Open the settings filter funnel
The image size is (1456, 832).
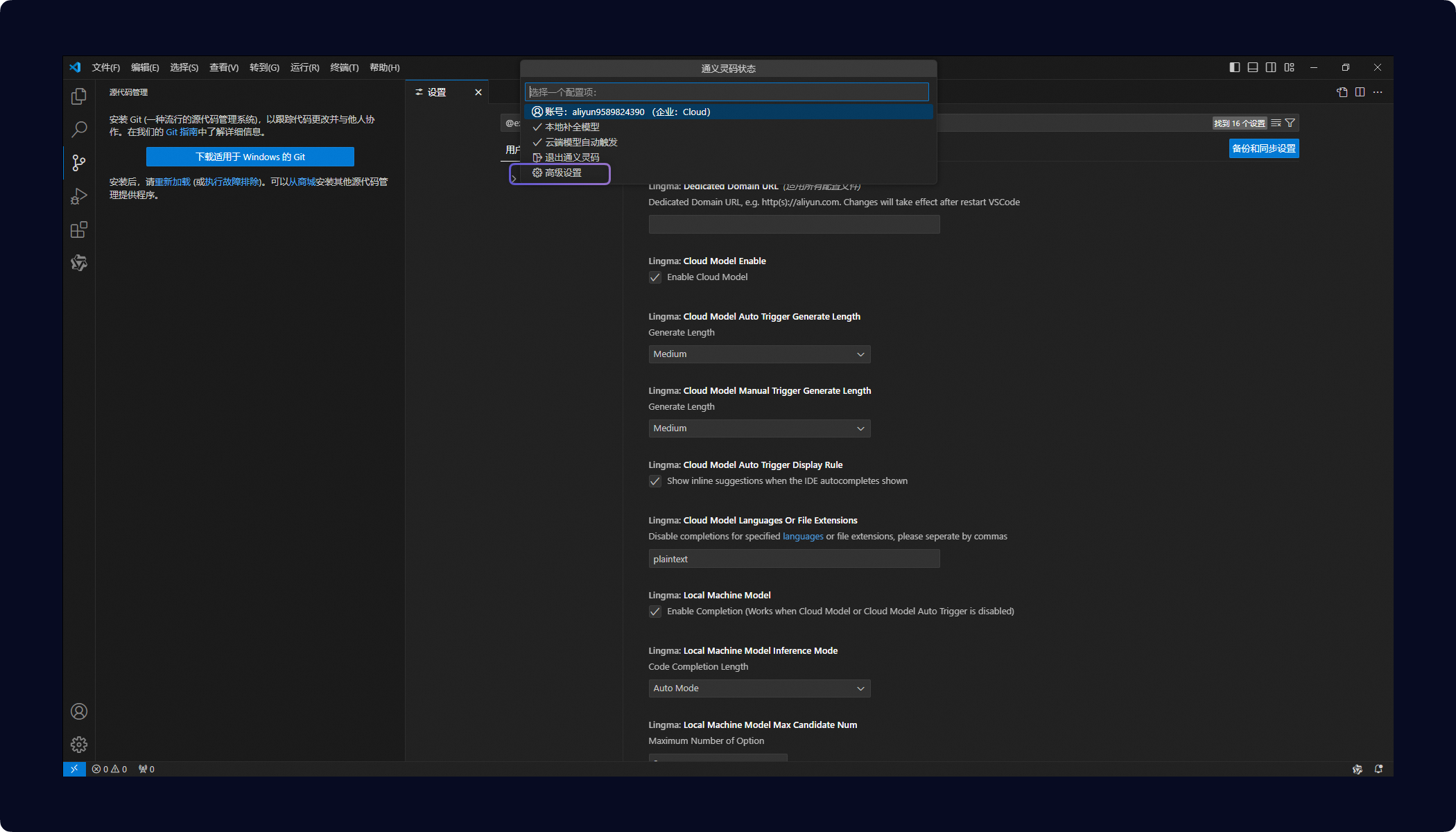[x=1290, y=123]
